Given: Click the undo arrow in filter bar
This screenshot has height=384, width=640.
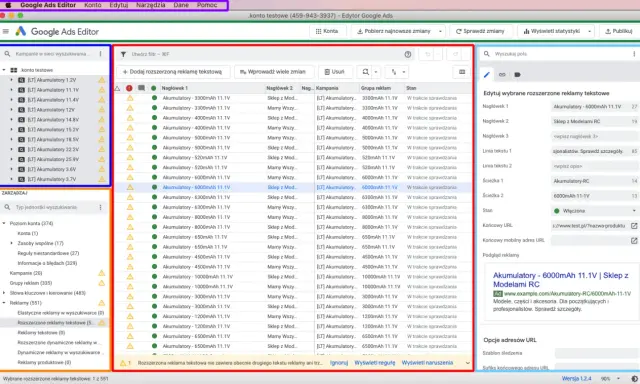Looking at the screenshot, I should click(x=427, y=54).
